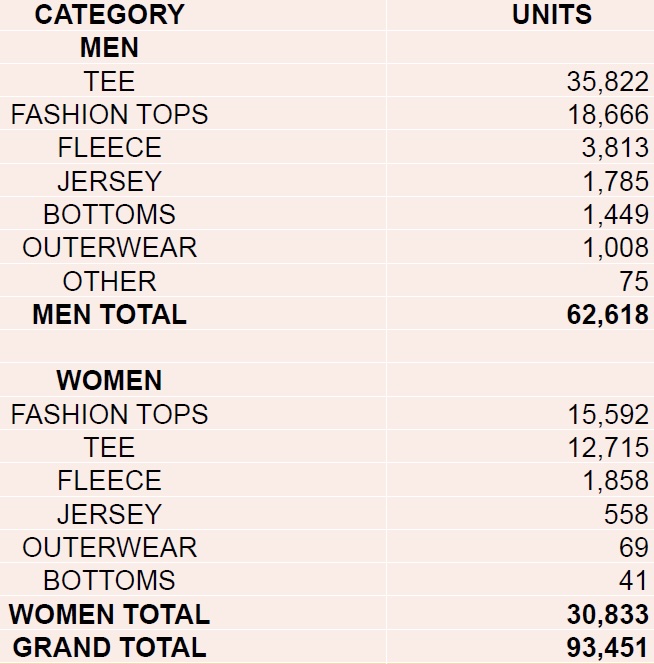Select the WOMEN TOTAL label cell
This screenshot has width=654, height=664.
[109, 614]
